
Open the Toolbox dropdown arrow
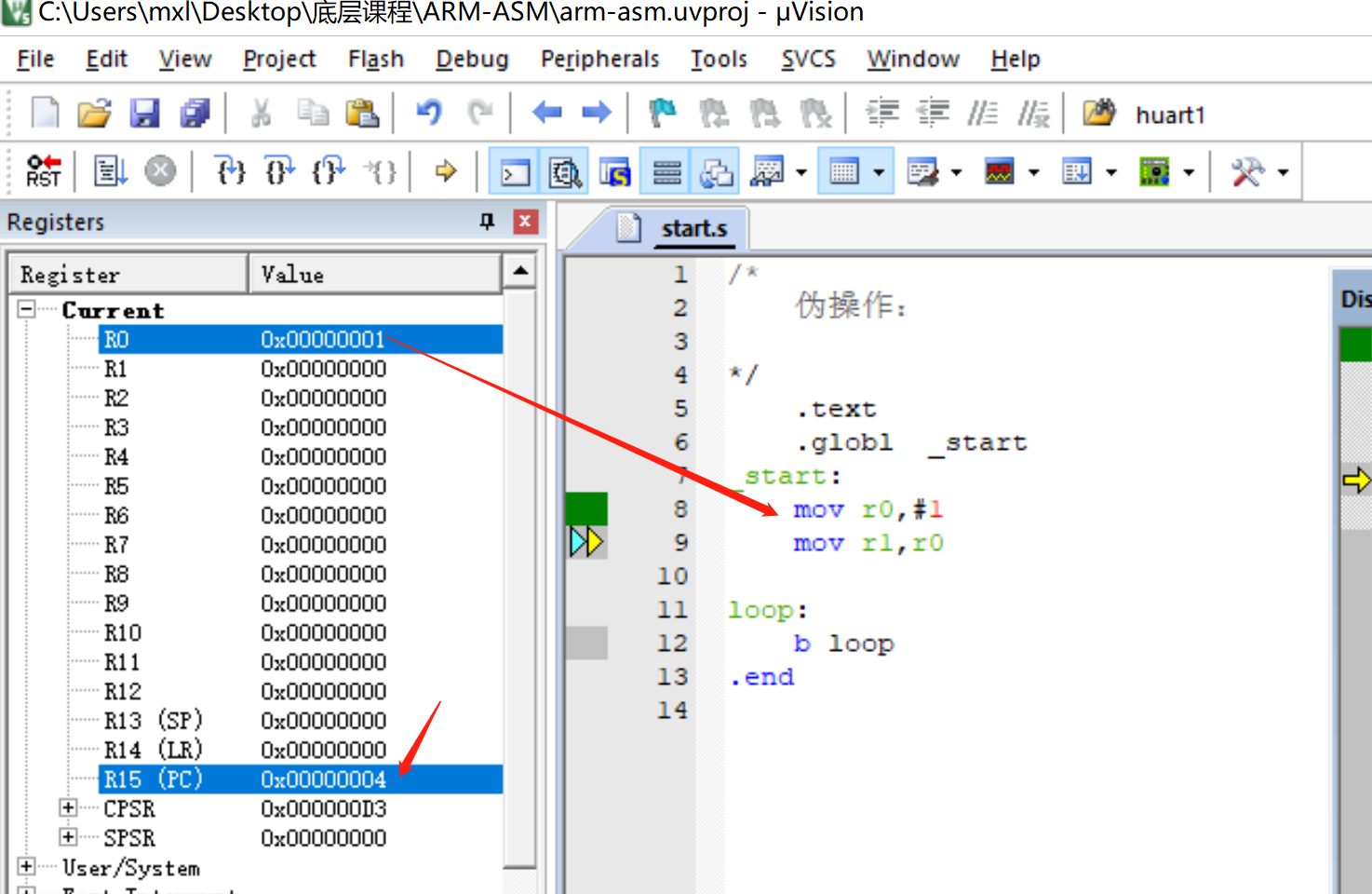[1284, 172]
